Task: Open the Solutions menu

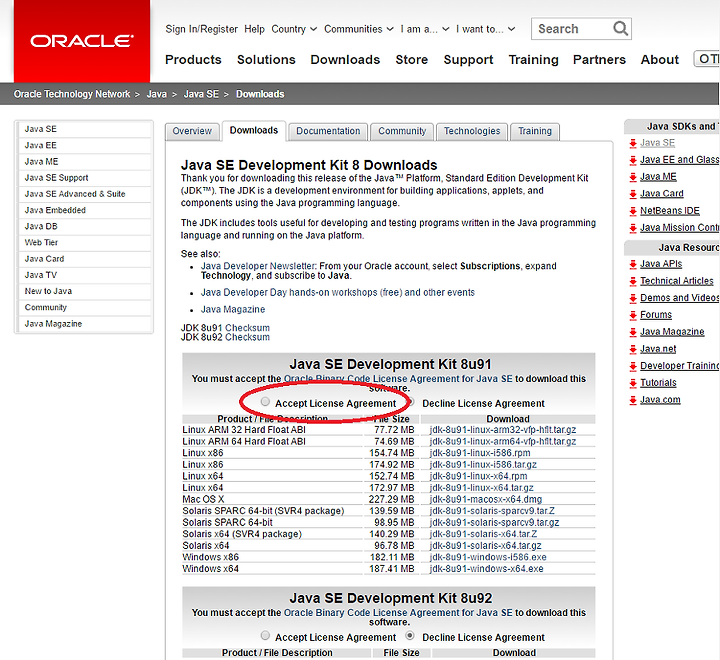Action: [266, 60]
